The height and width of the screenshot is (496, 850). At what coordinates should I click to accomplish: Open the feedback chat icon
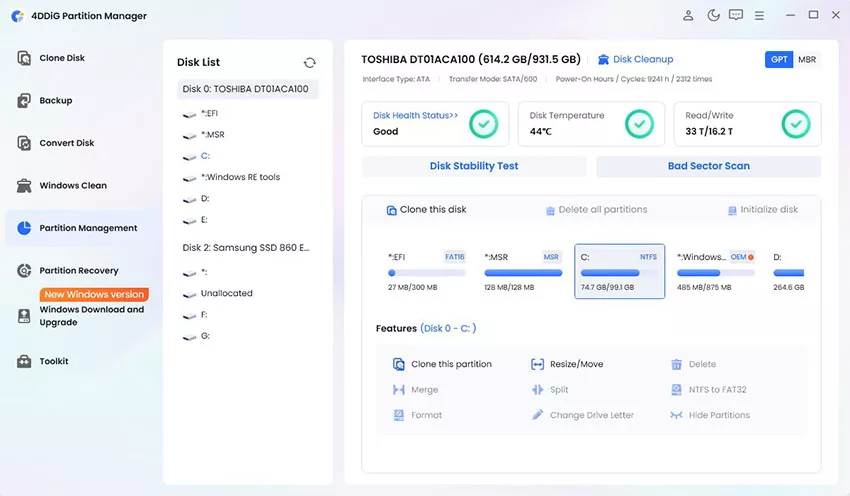pos(736,15)
